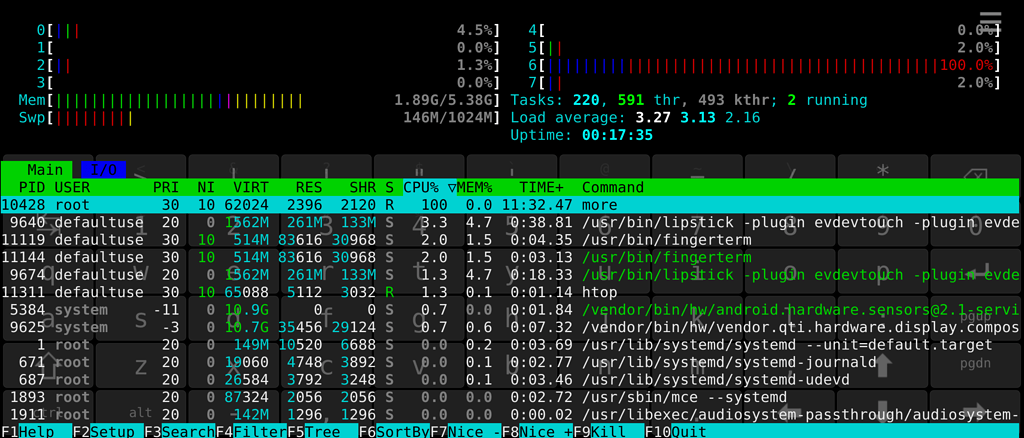1024x438 pixels.
Task: Open F4 Filter
Action: click(x=251, y=431)
